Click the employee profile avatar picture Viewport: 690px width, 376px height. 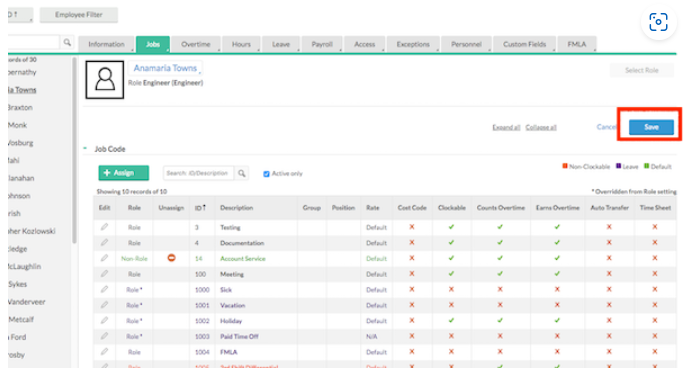pos(105,80)
